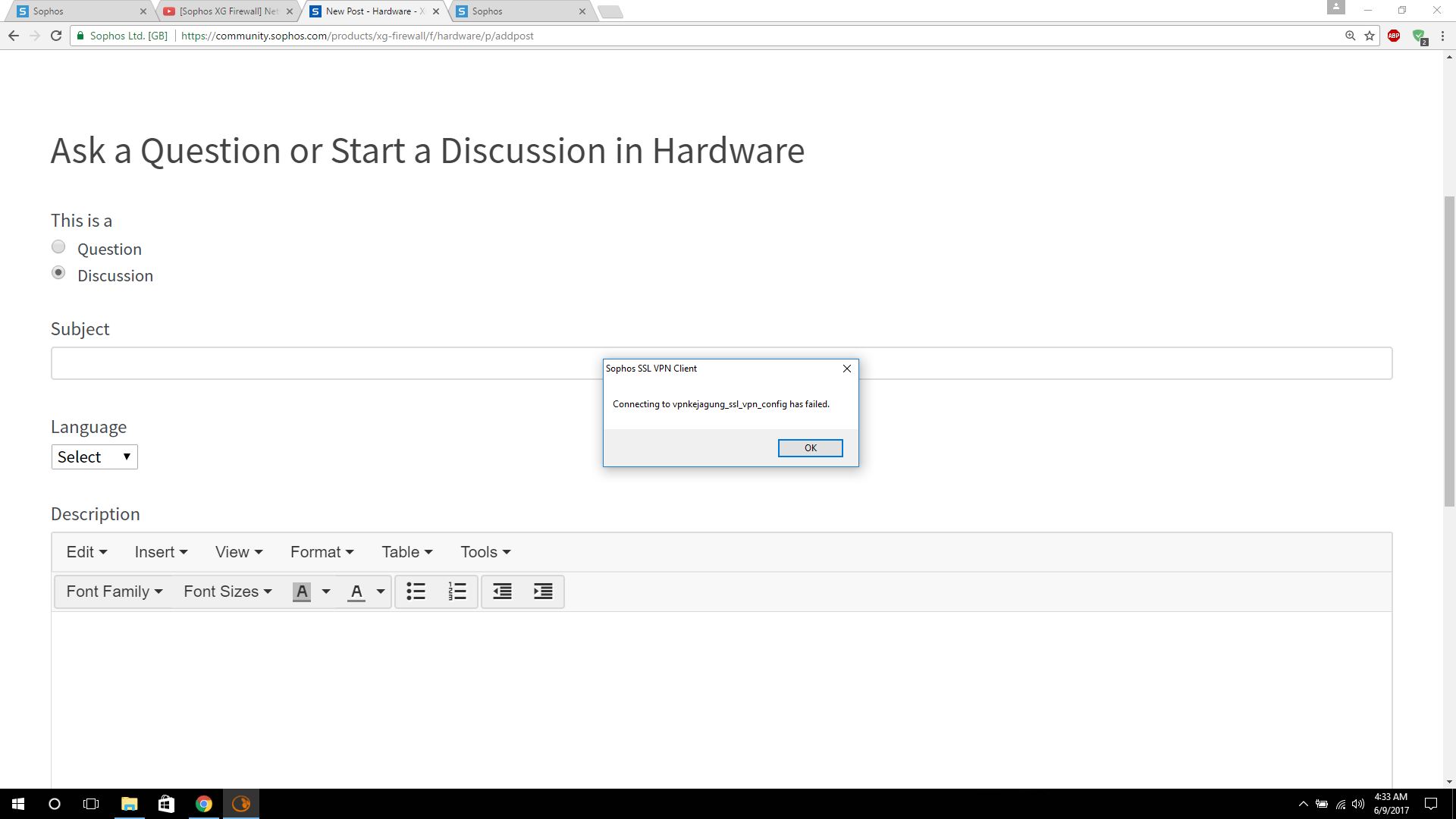Open the Action Center notifications icon
The image size is (1456, 819).
(x=1431, y=804)
